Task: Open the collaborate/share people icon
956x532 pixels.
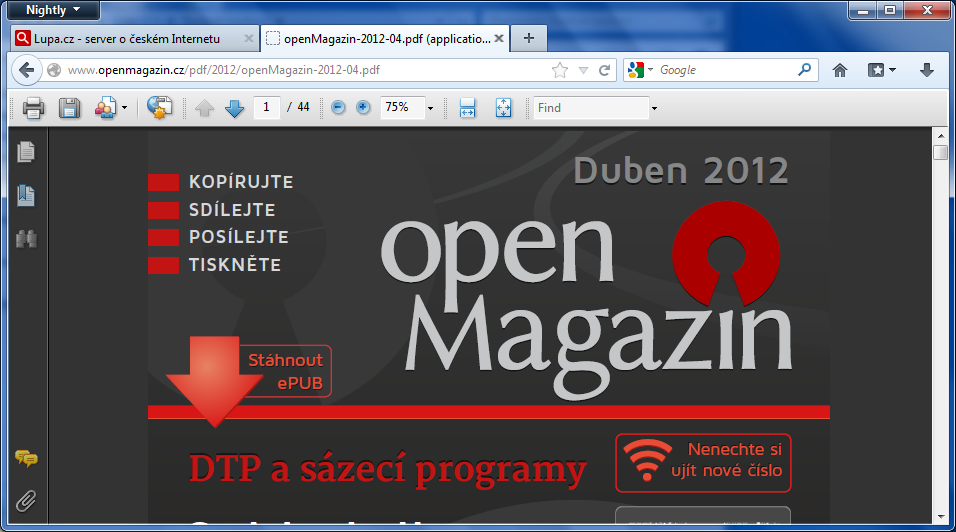Action: point(105,108)
